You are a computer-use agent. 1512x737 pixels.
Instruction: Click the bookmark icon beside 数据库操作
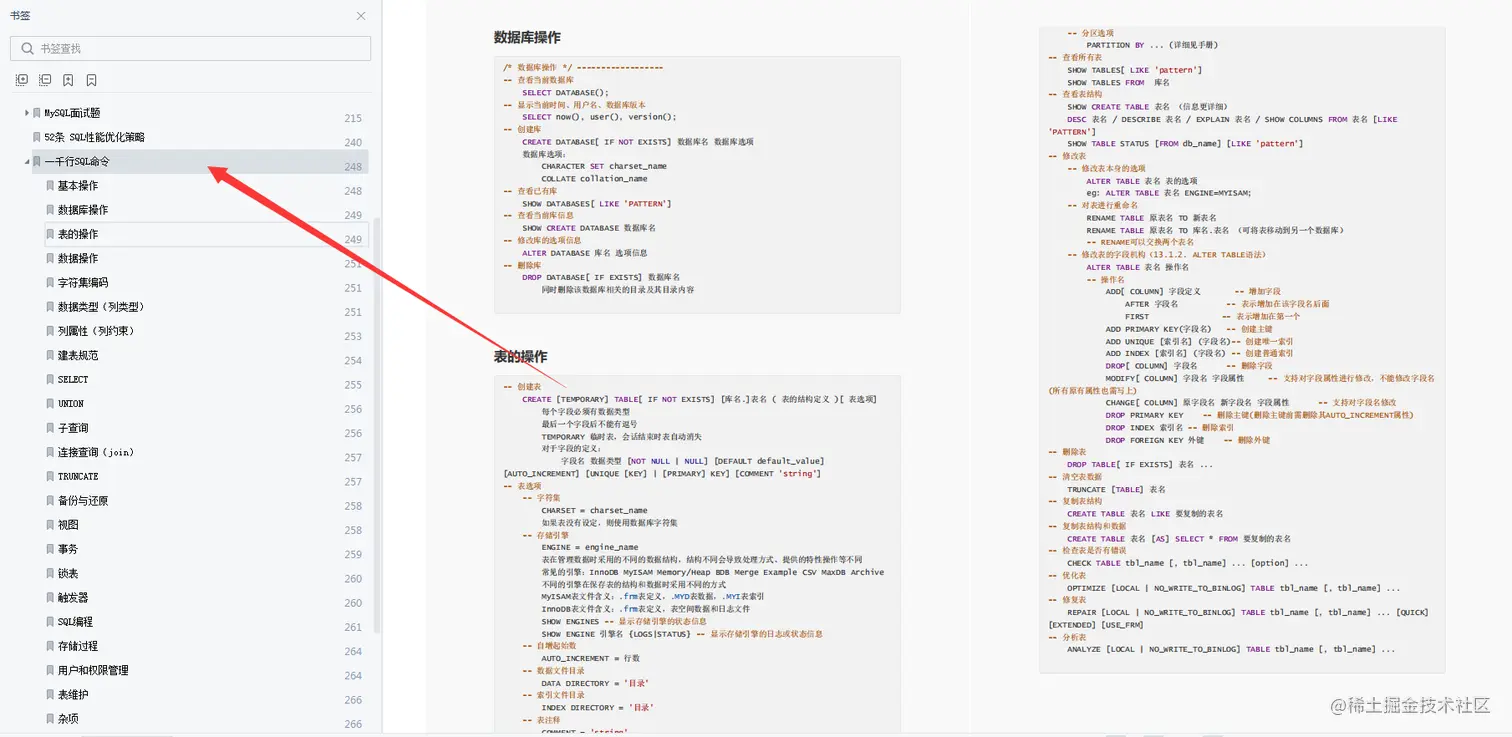coord(50,210)
